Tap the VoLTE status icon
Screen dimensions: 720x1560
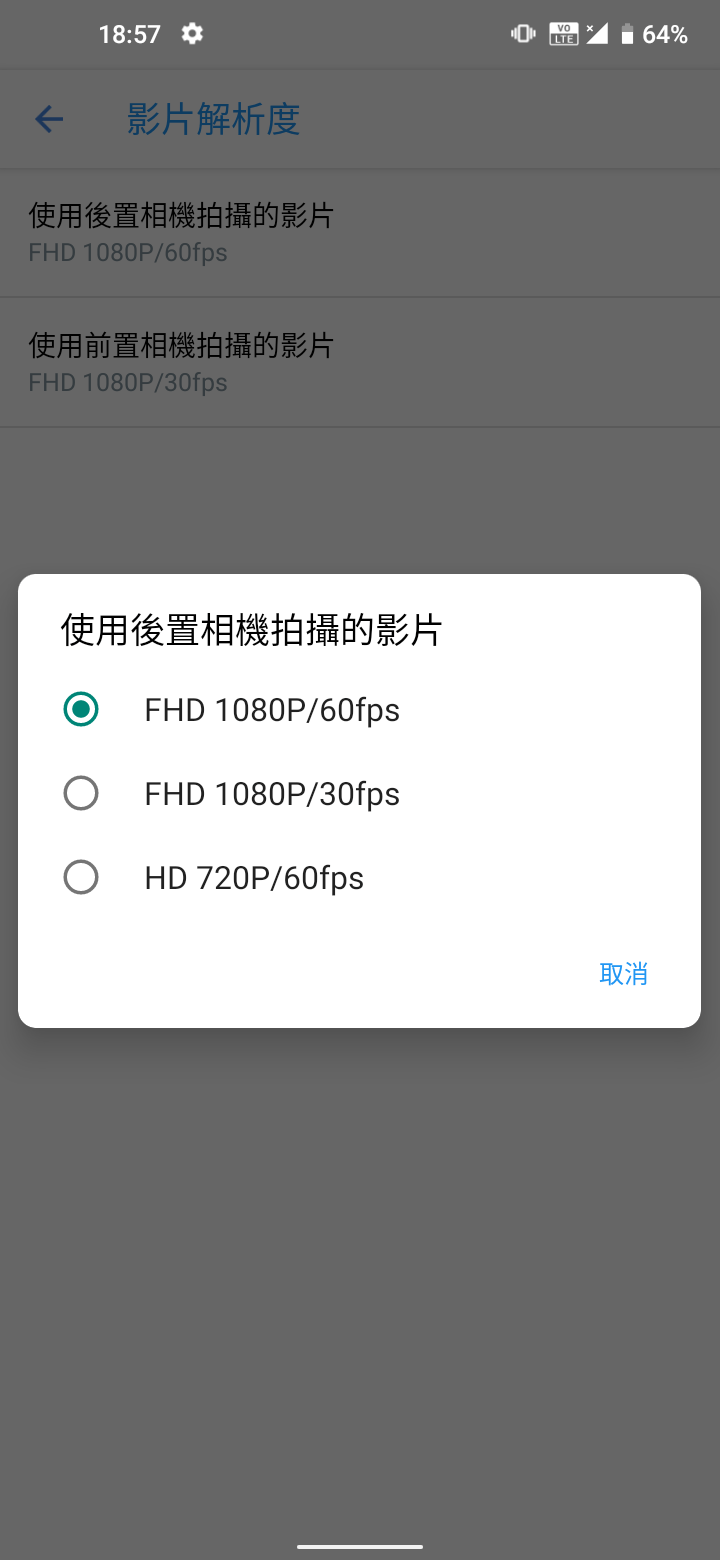click(563, 34)
